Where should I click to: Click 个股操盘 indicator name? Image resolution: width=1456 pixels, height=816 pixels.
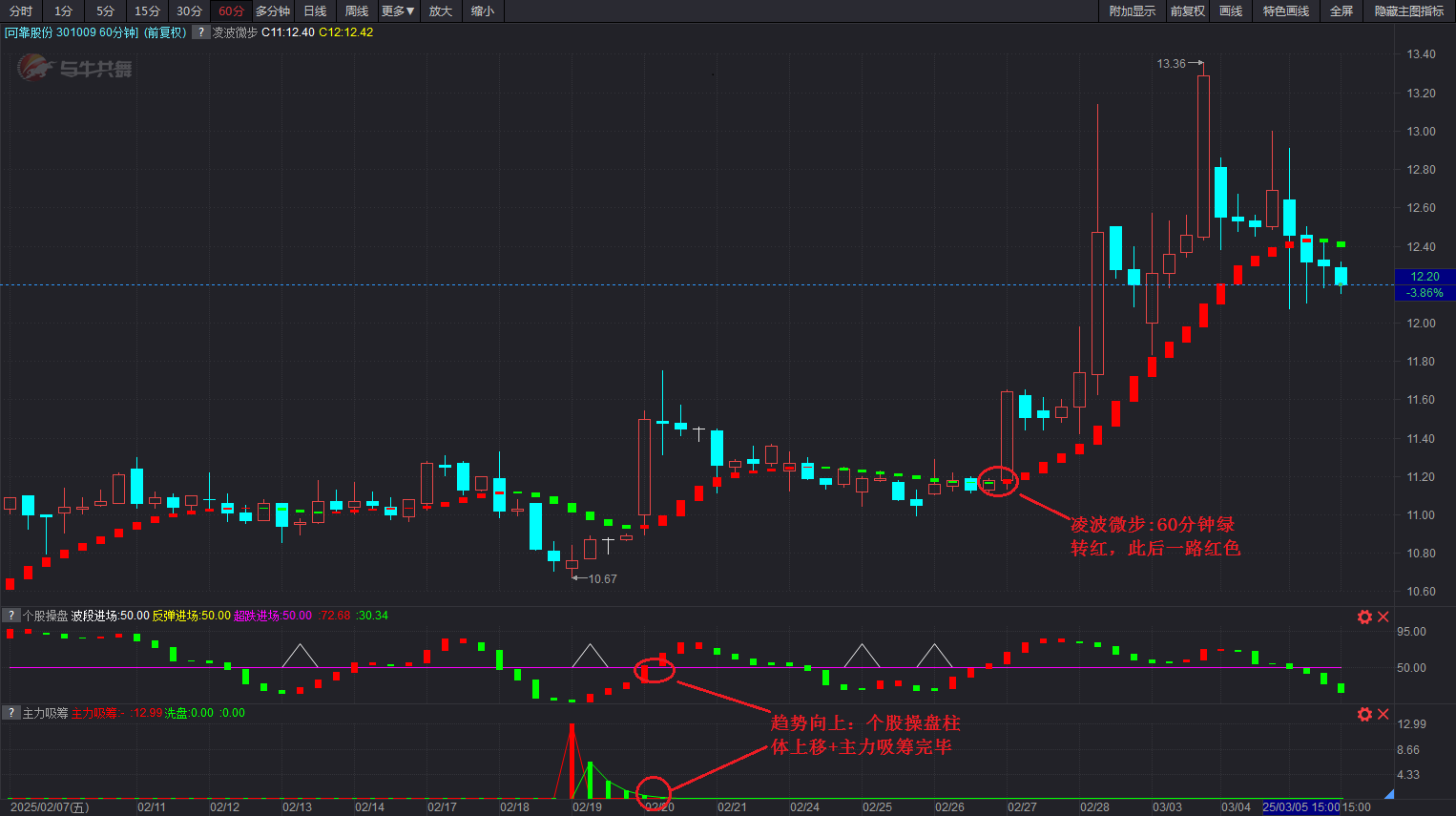[x=46, y=616]
